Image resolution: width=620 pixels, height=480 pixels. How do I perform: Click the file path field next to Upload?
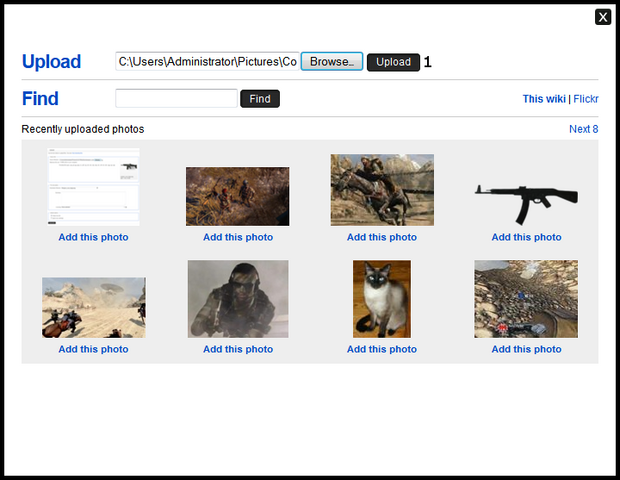[x=208, y=62]
